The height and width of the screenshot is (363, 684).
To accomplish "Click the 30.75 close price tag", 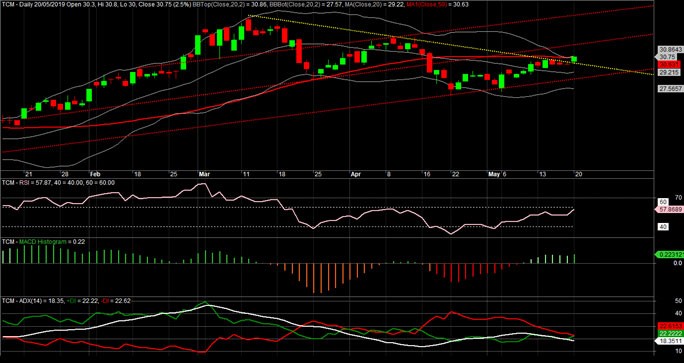I will coord(667,57).
